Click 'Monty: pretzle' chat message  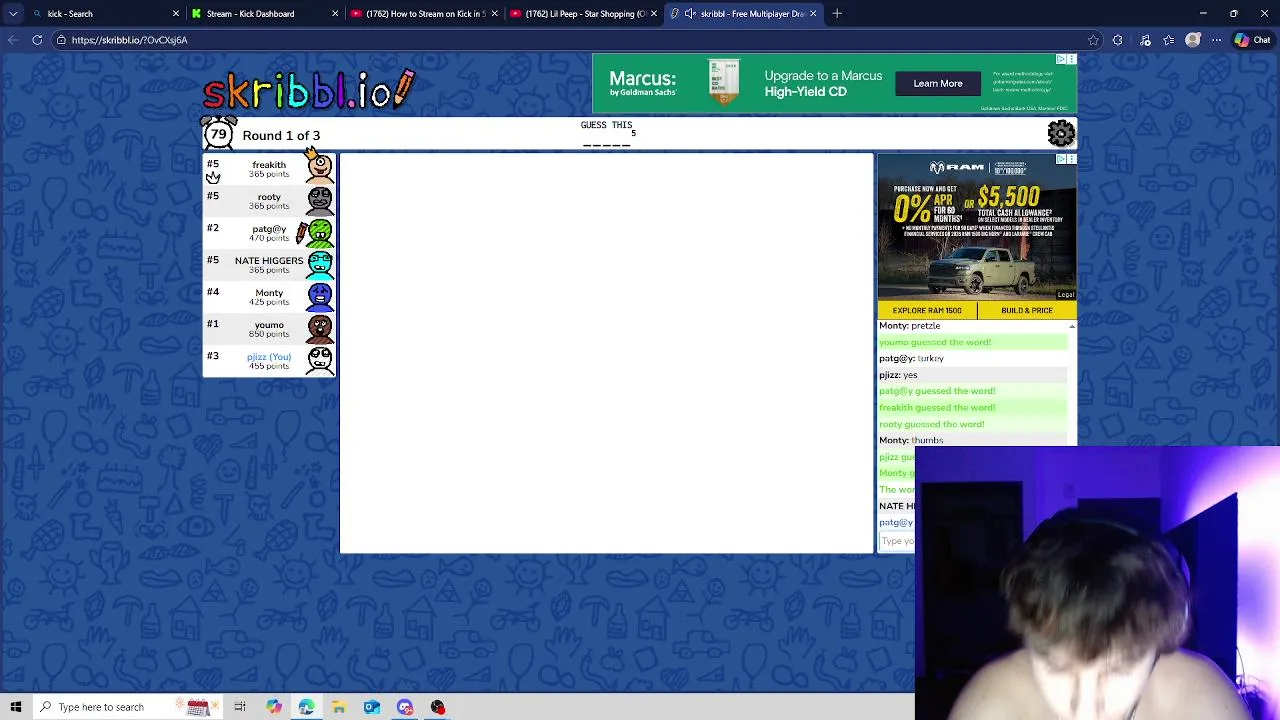pyautogui.click(x=910, y=326)
